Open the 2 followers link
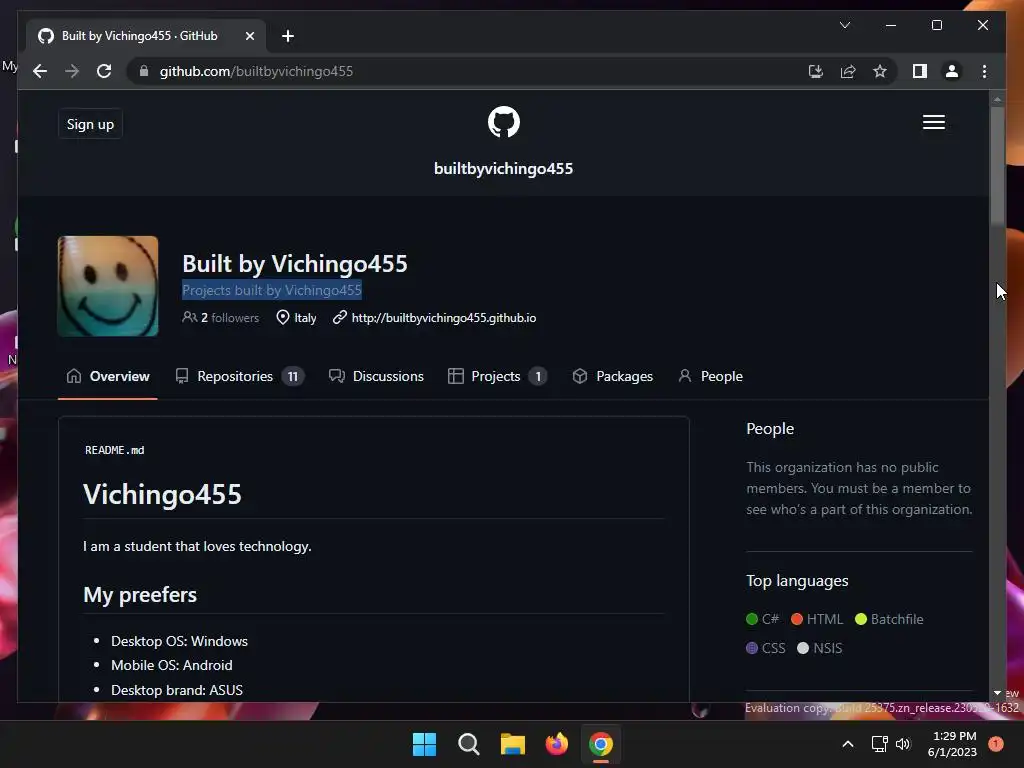 point(221,317)
